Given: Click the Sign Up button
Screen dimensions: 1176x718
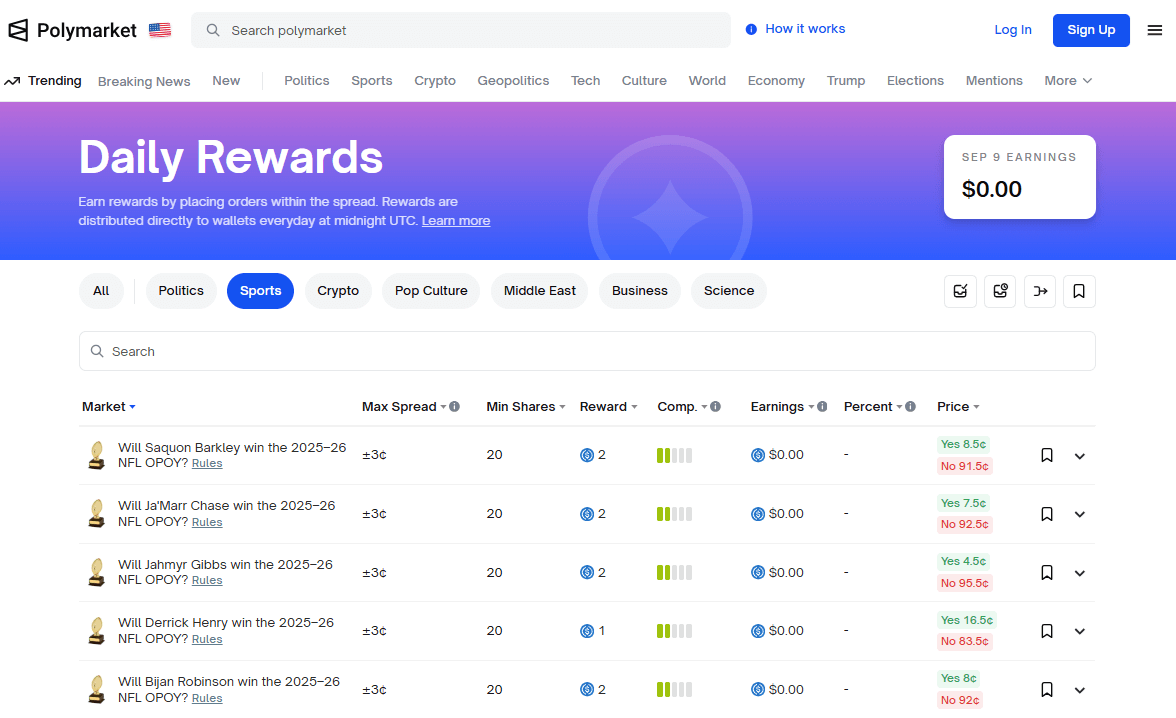Looking at the screenshot, I should (x=1091, y=30).
